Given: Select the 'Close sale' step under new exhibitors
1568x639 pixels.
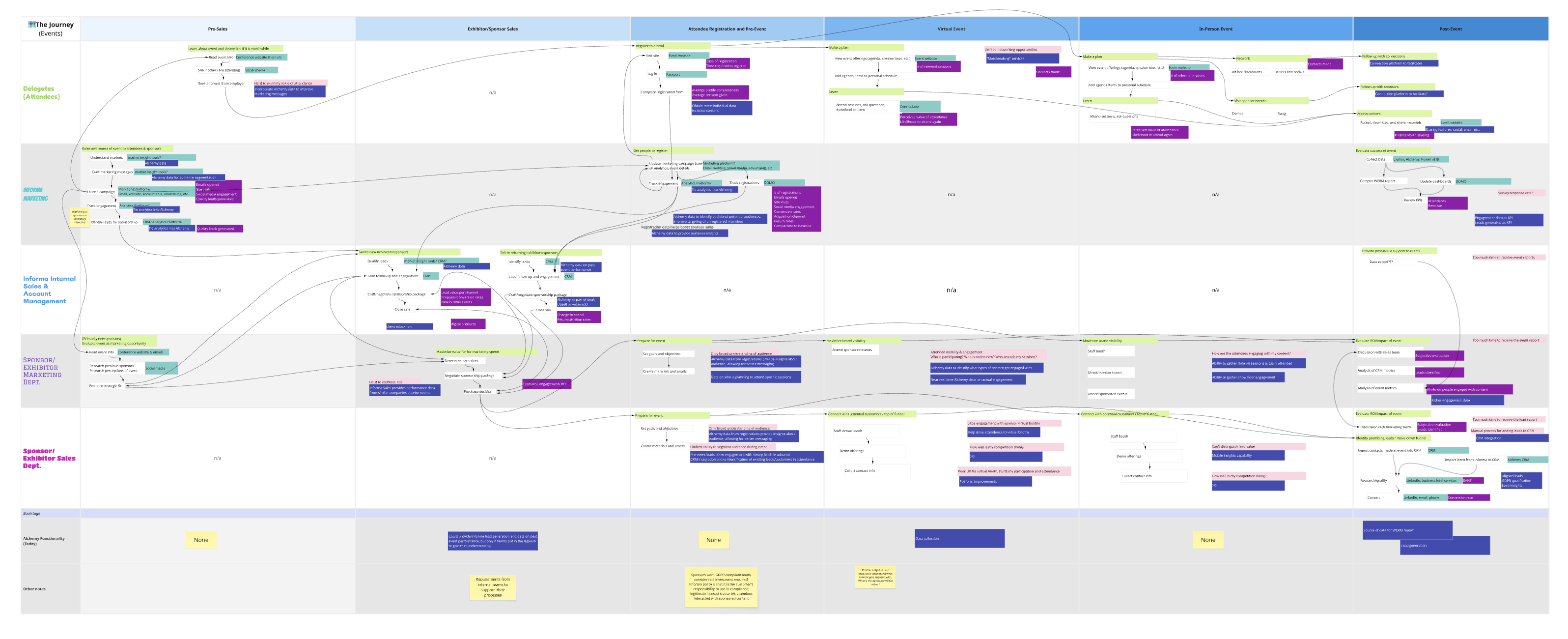Looking at the screenshot, I should (x=402, y=310).
